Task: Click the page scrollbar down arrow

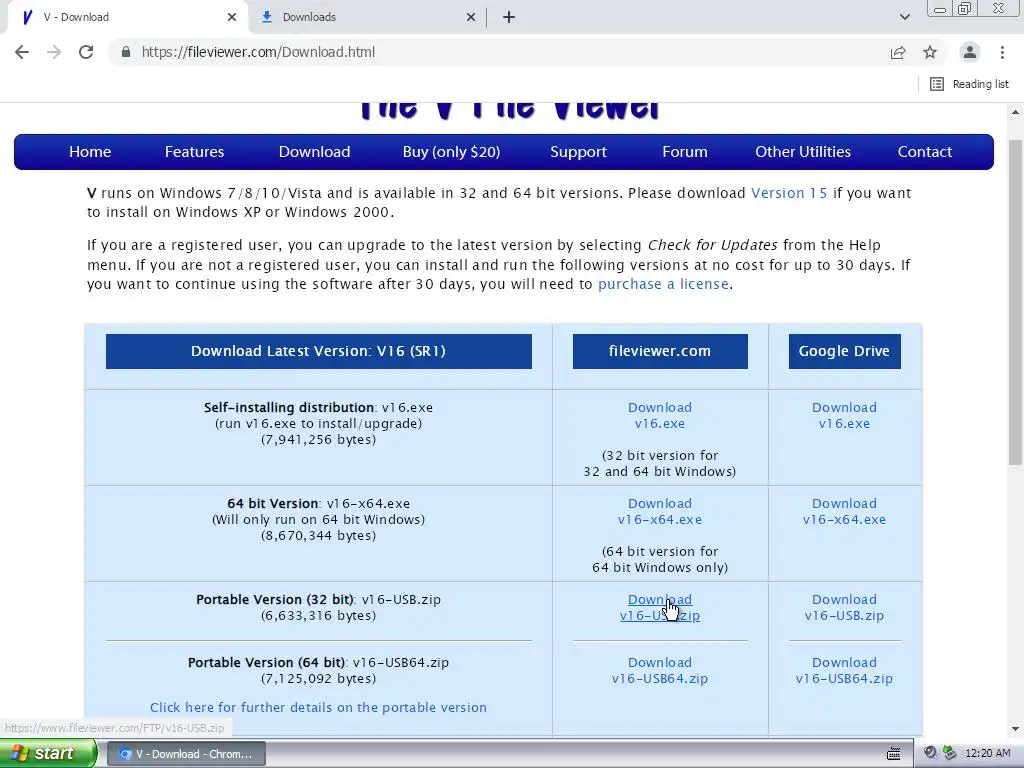Action: pos(1015,729)
